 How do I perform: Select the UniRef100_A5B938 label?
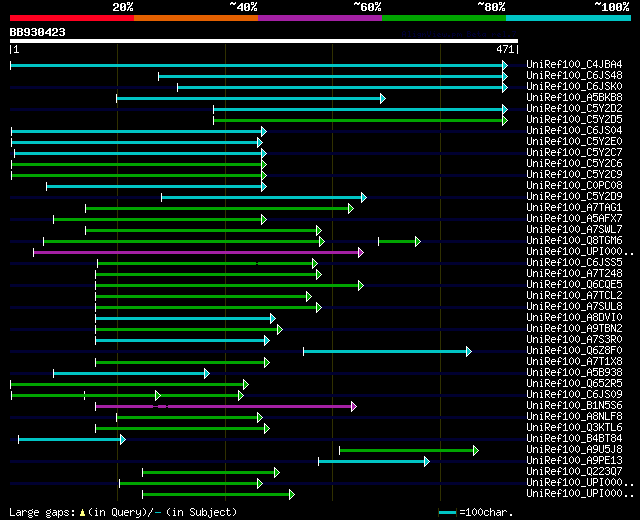(574, 373)
